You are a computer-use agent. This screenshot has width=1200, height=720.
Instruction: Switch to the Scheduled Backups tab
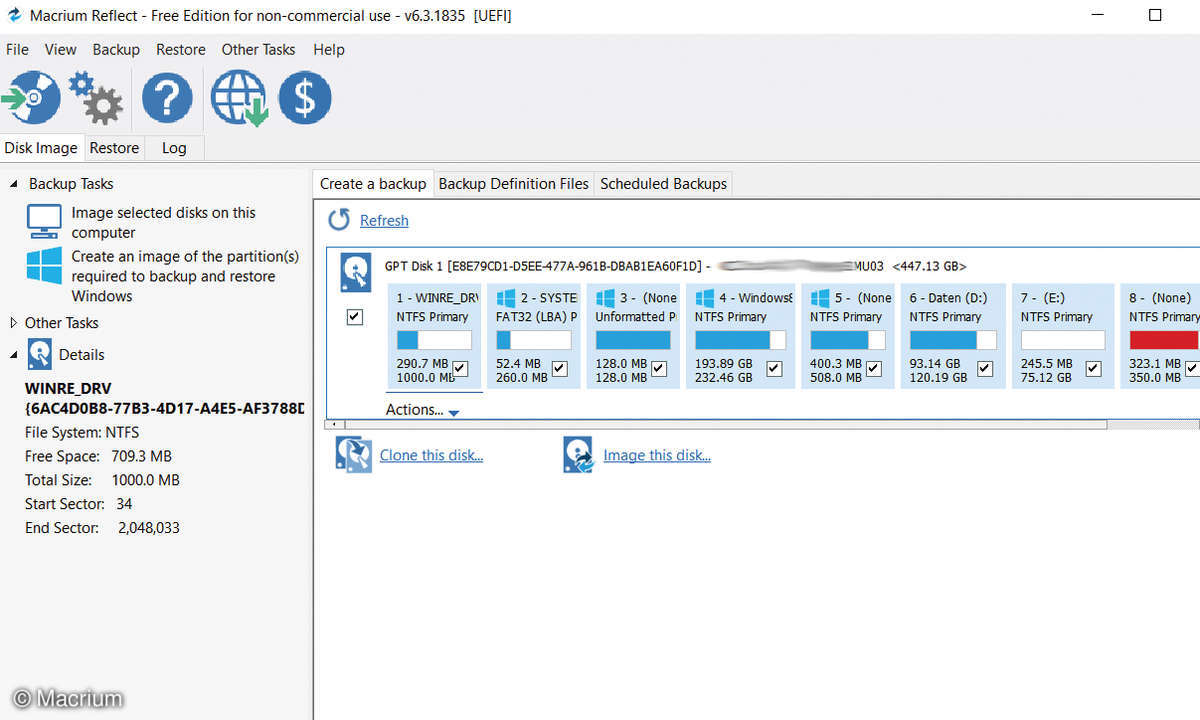(663, 184)
